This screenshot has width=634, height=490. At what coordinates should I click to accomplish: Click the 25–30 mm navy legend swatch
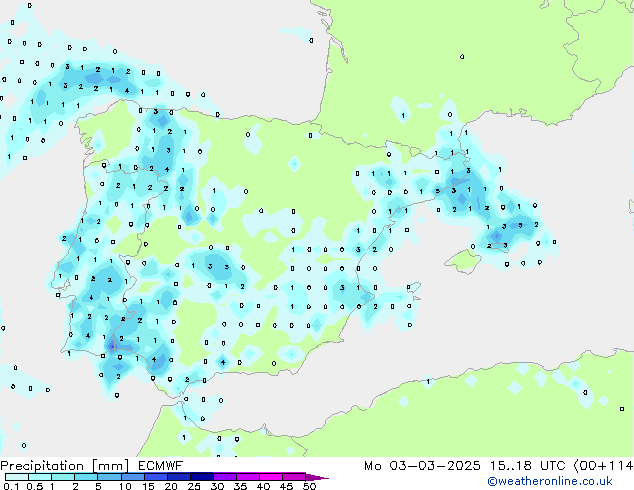(x=202, y=477)
